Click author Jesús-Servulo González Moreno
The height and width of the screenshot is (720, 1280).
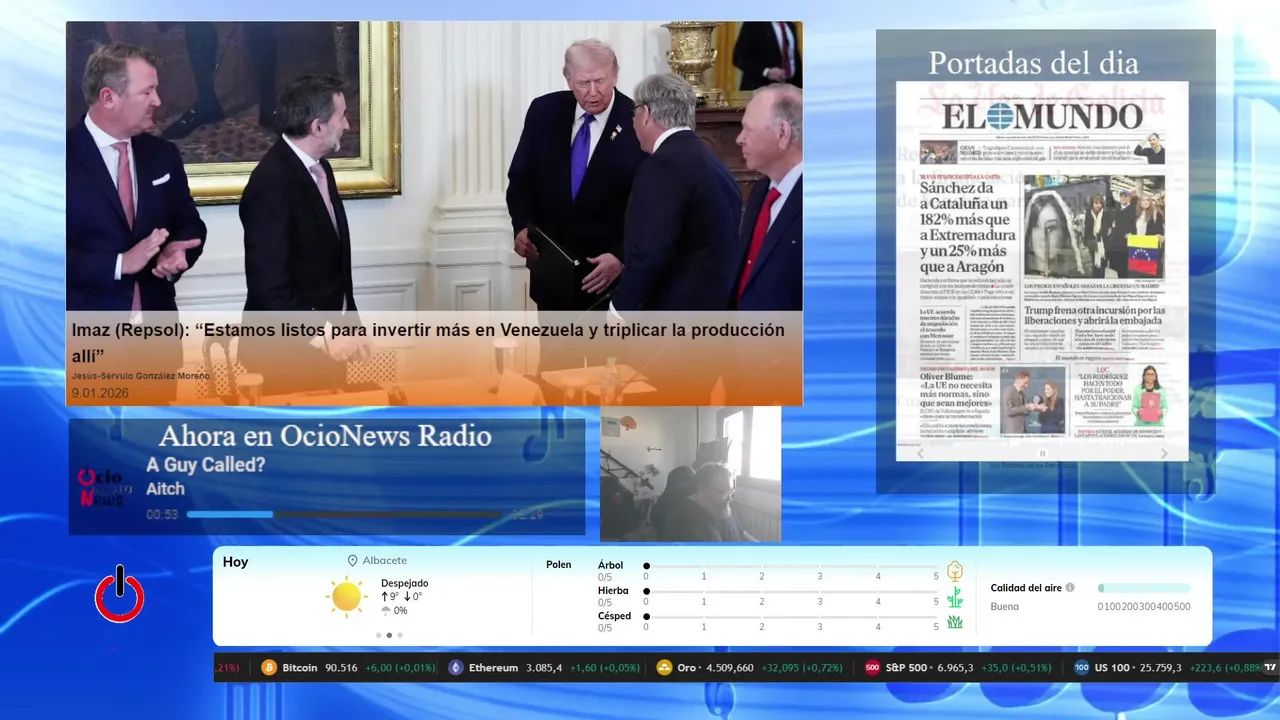(x=141, y=376)
